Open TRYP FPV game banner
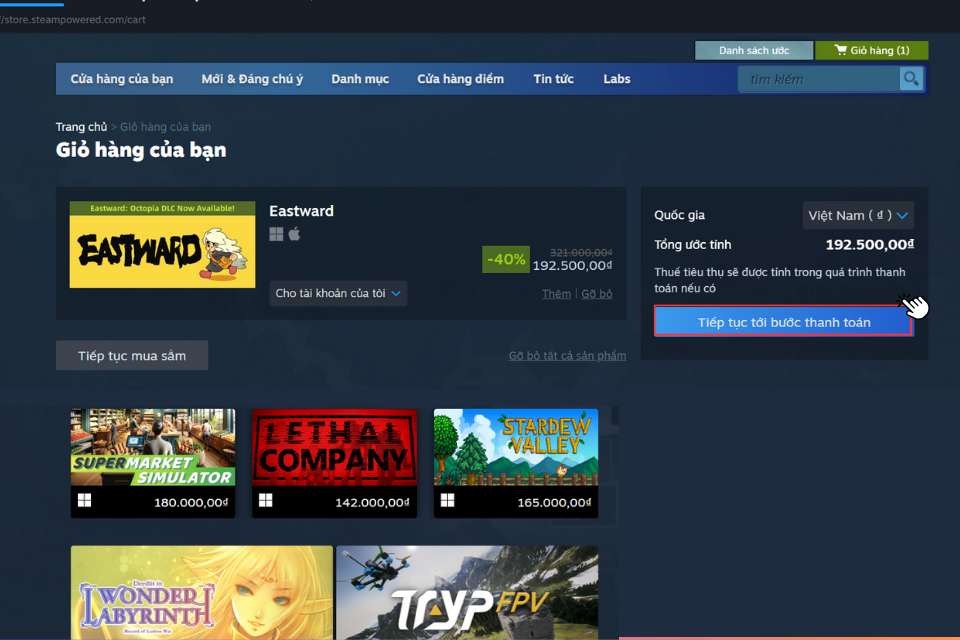This screenshot has width=960, height=640. 467,593
